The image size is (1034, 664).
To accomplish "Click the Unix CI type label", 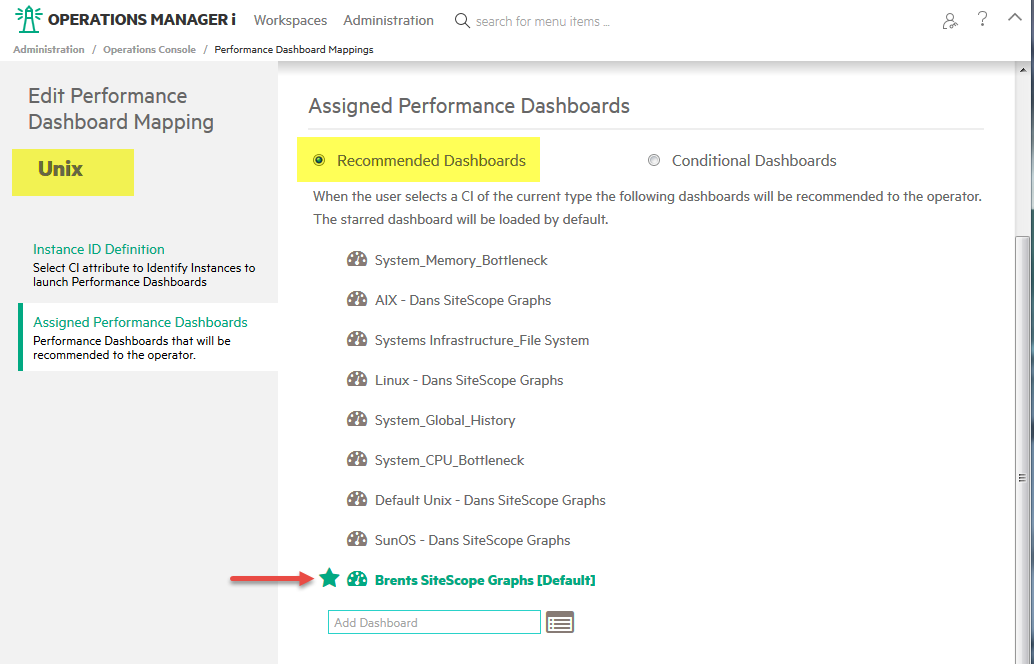I will pos(61,169).
